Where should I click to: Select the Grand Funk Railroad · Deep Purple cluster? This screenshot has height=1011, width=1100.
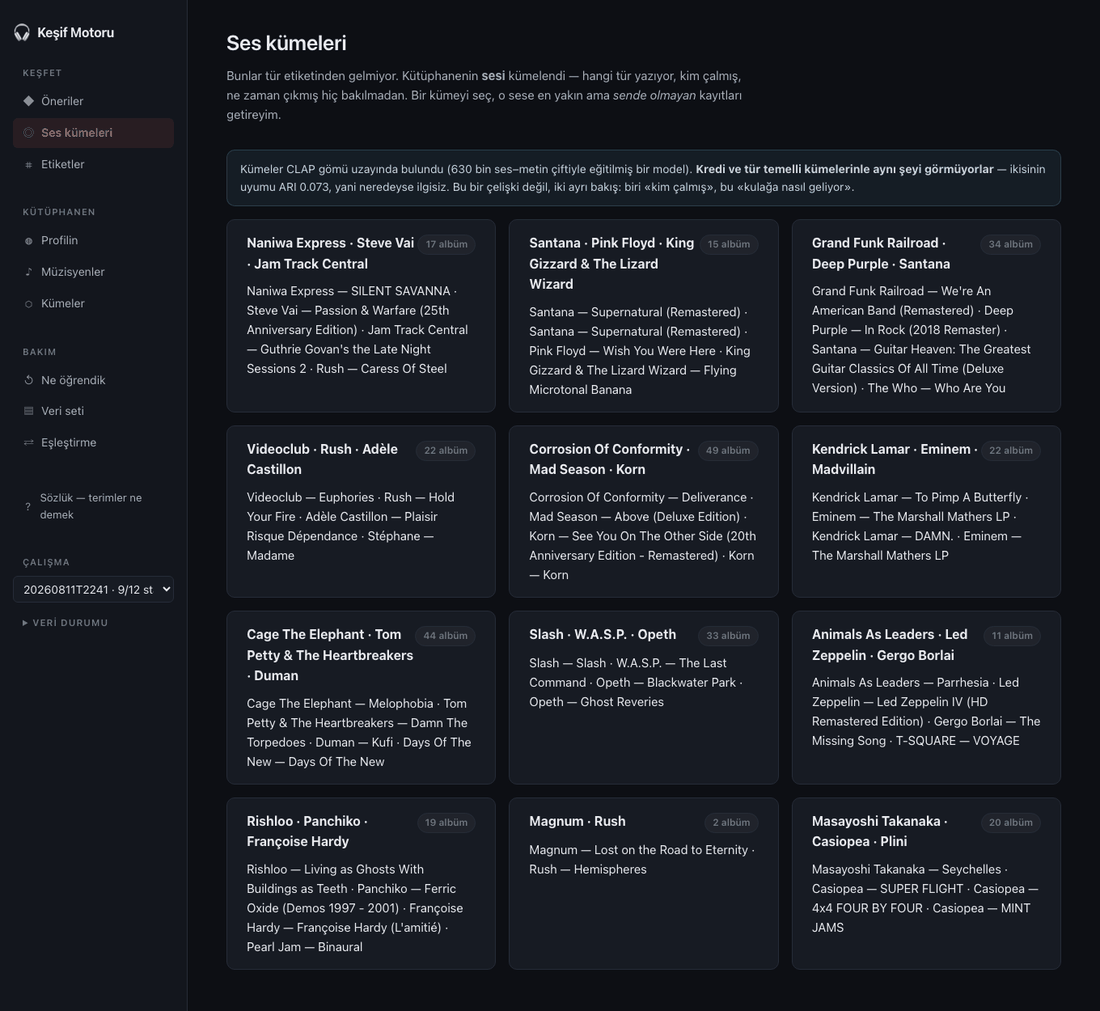click(926, 316)
